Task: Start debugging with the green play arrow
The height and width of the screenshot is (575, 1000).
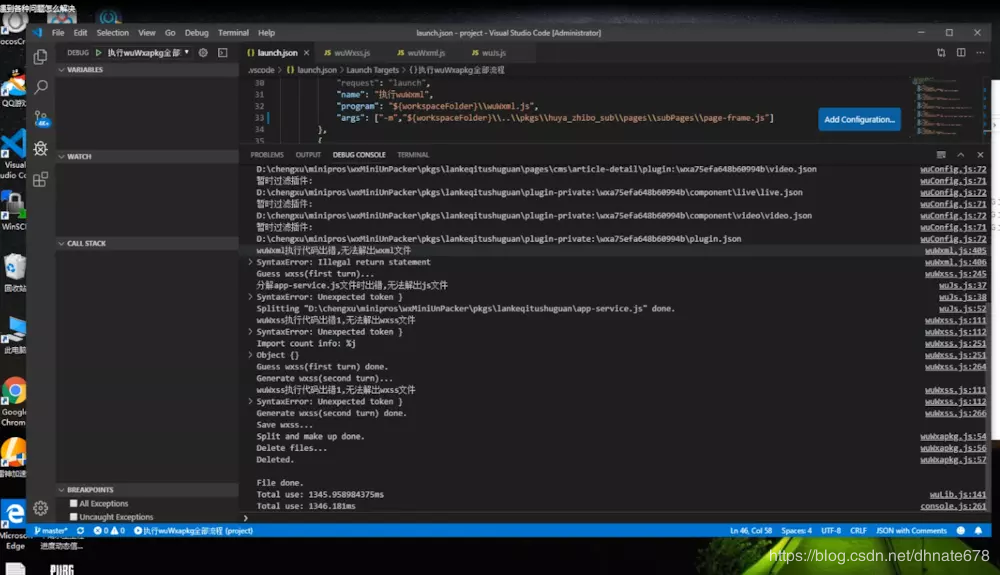Action: [x=98, y=52]
